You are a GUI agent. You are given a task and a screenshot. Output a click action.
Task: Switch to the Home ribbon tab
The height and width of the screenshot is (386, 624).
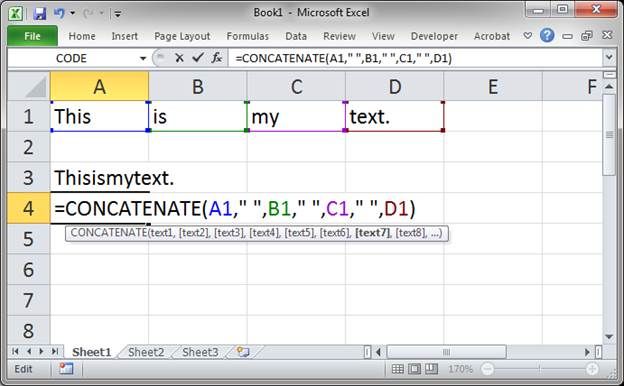point(82,36)
